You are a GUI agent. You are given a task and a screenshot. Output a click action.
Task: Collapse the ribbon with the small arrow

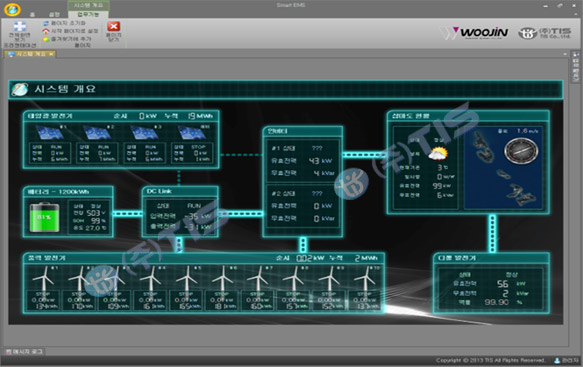click(x=576, y=14)
